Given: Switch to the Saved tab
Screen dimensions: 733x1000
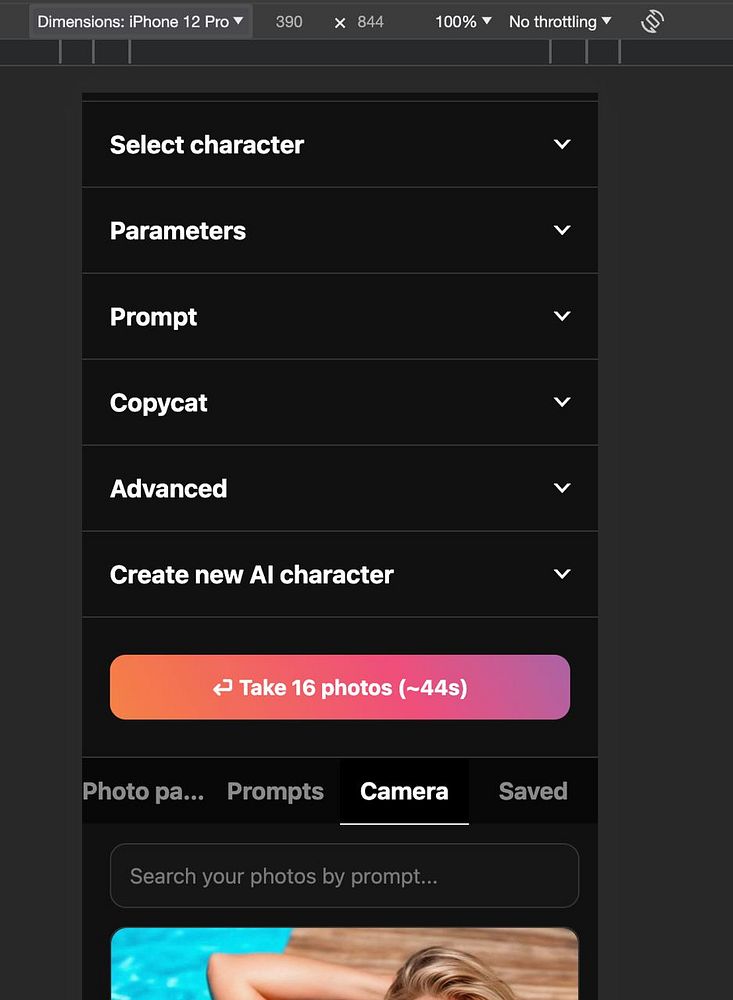Looking at the screenshot, I should coord(533,791).
